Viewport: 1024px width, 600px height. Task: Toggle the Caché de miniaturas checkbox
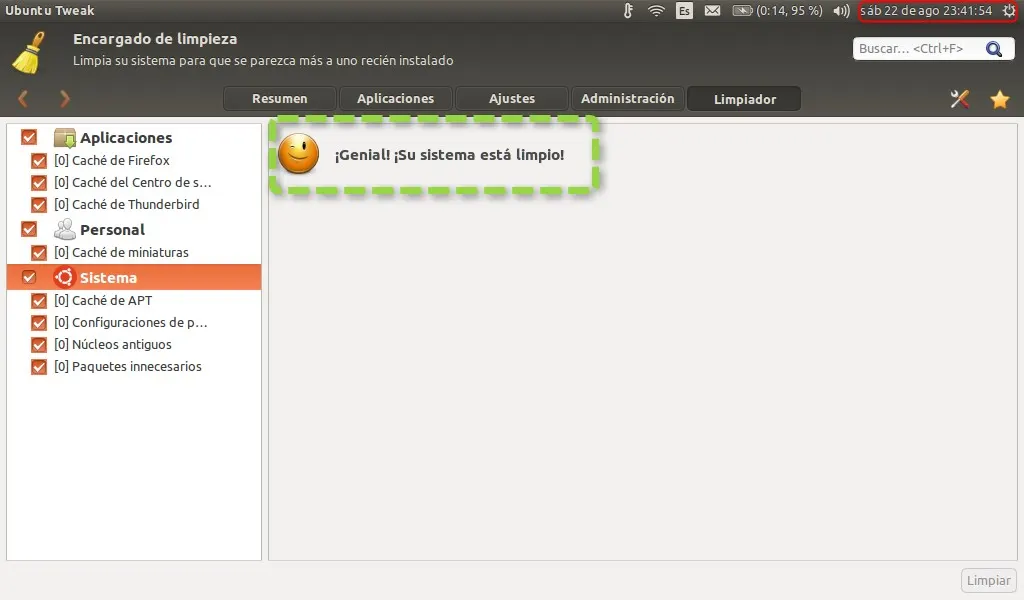[x=40, y=253]
